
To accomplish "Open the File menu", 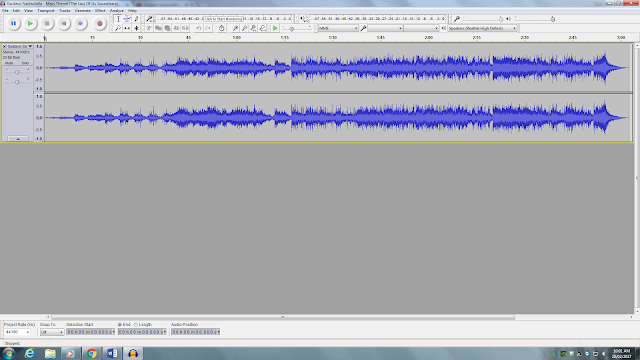I will pyautogui.click(x=5, y=11).
